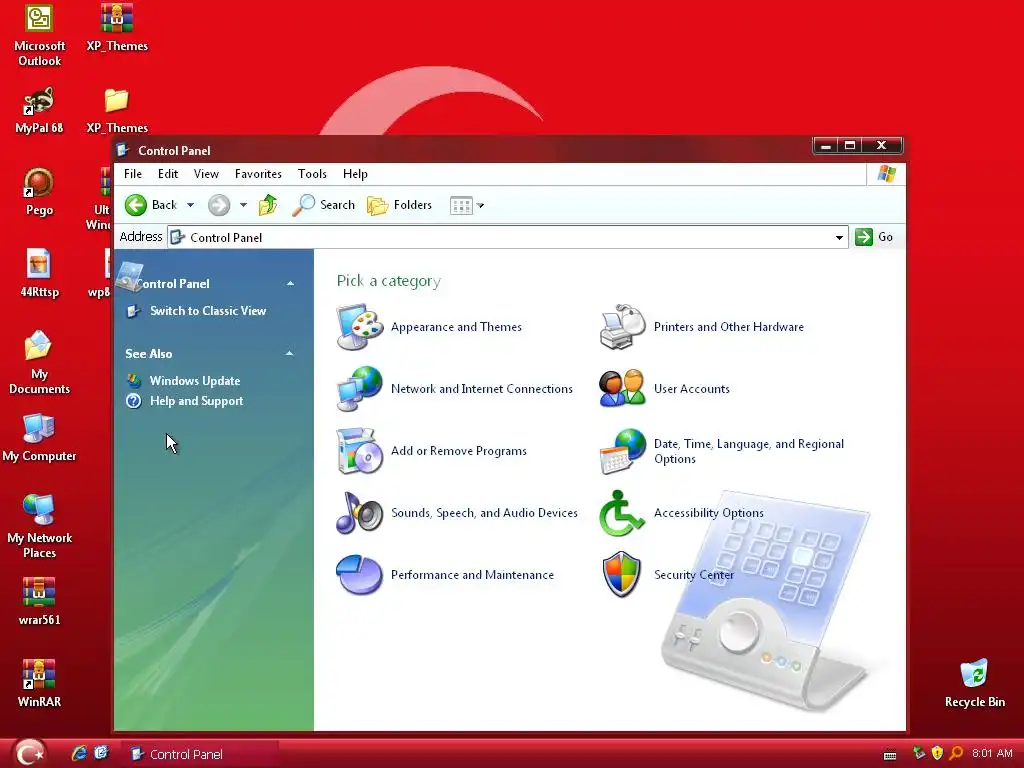Click the Add or Remove Programs text link

pyautogui.click(x=458, y=451)
